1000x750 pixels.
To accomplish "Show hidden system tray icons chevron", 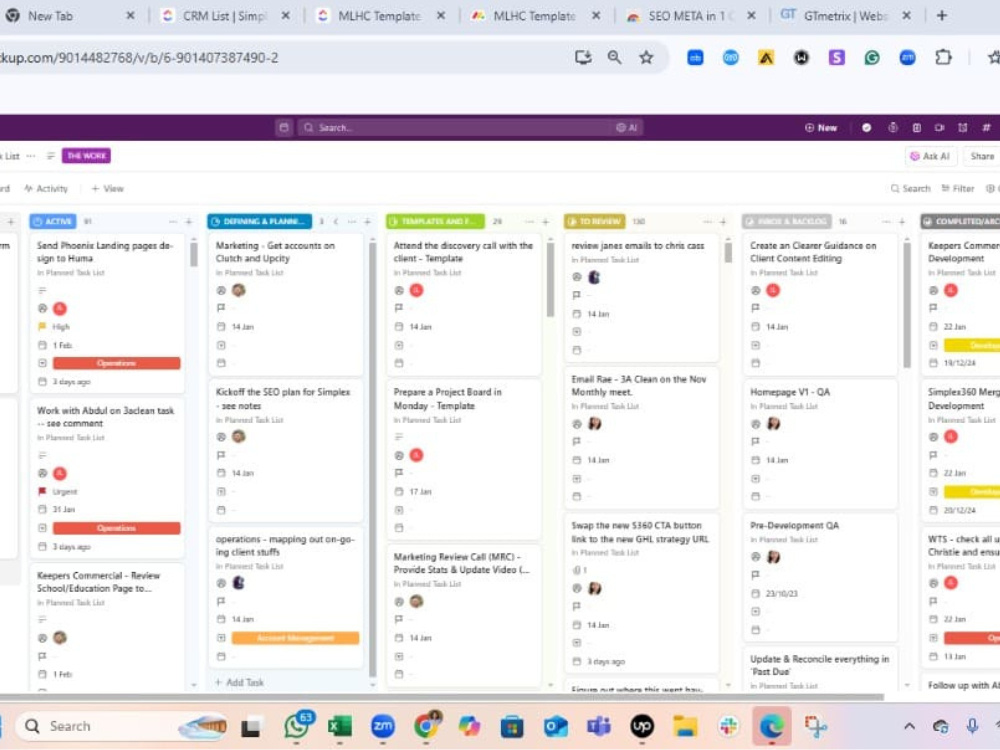I will point(909,726).
